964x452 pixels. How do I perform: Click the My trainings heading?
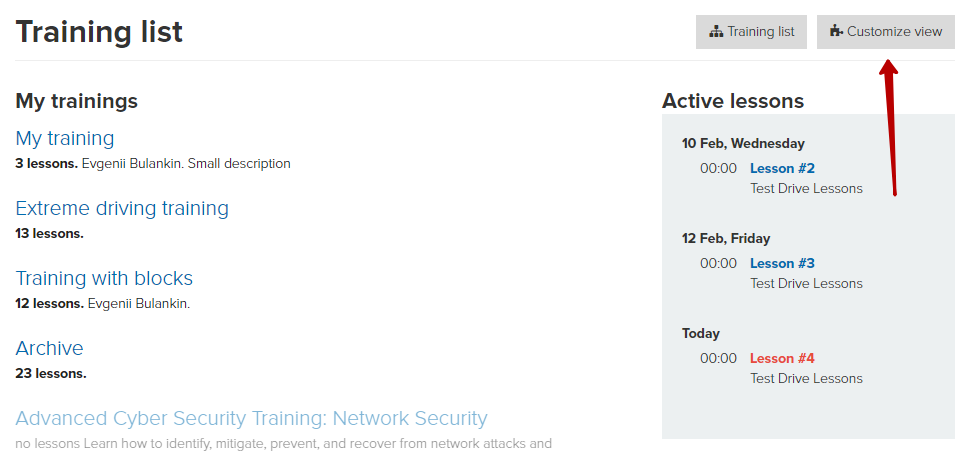coord(76,101)
